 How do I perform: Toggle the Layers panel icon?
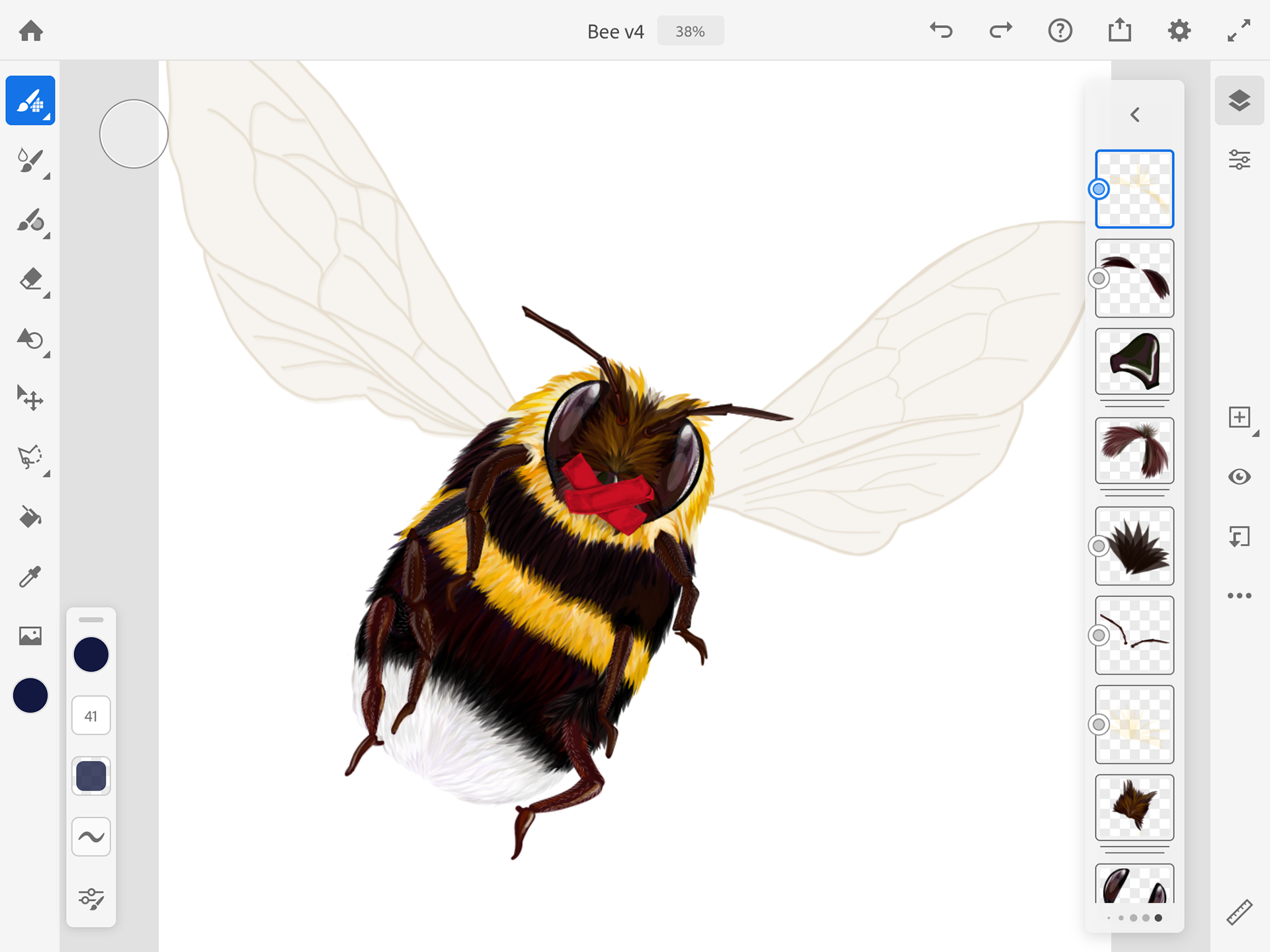click(1239, 100)
